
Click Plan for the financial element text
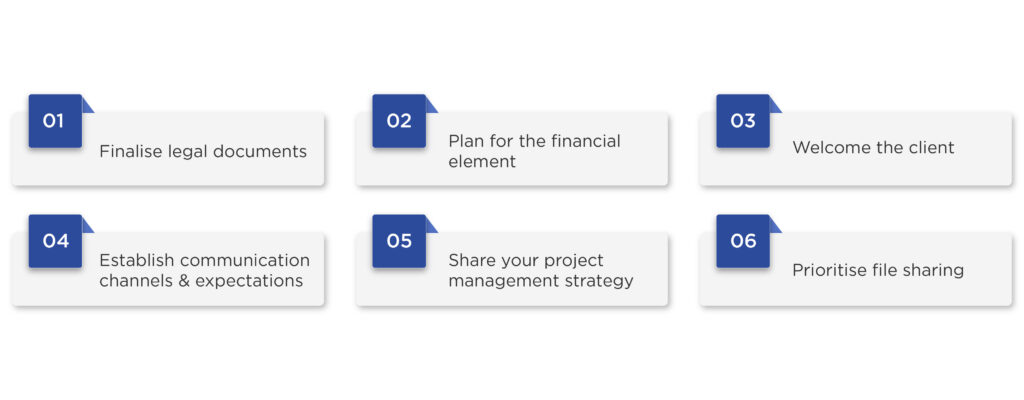[534, 151]
